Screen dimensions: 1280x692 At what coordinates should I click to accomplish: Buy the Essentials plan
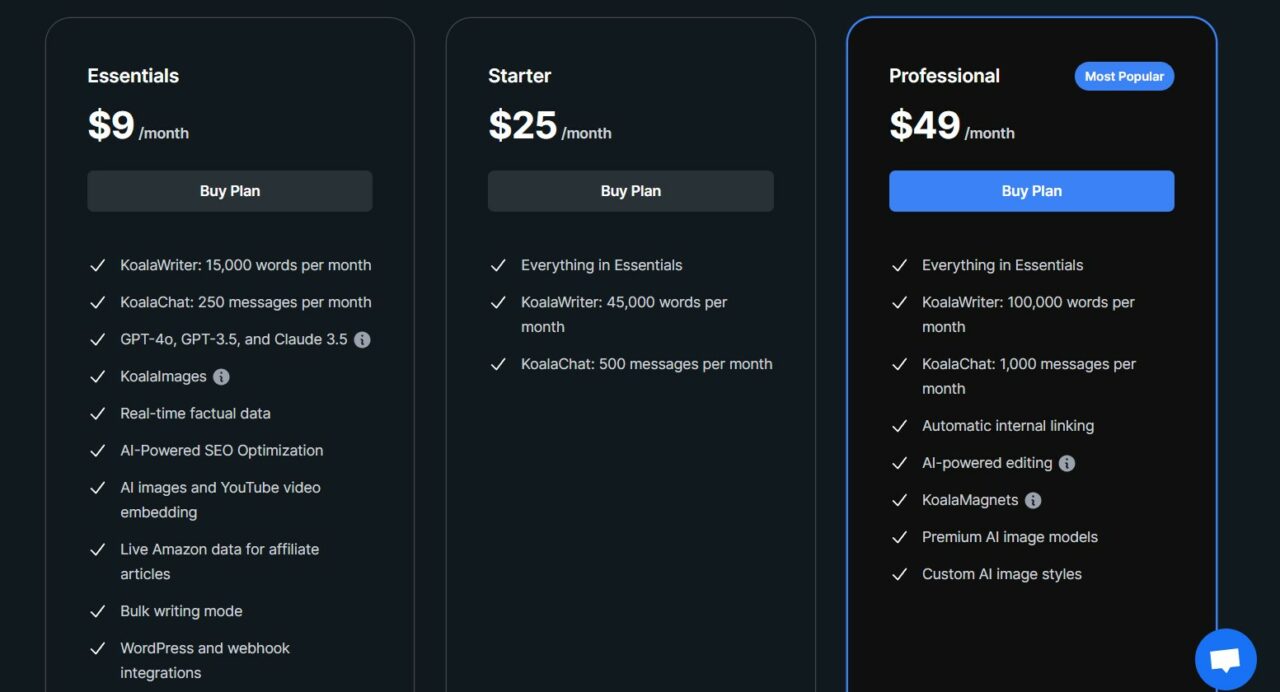[x=229, y=191]
